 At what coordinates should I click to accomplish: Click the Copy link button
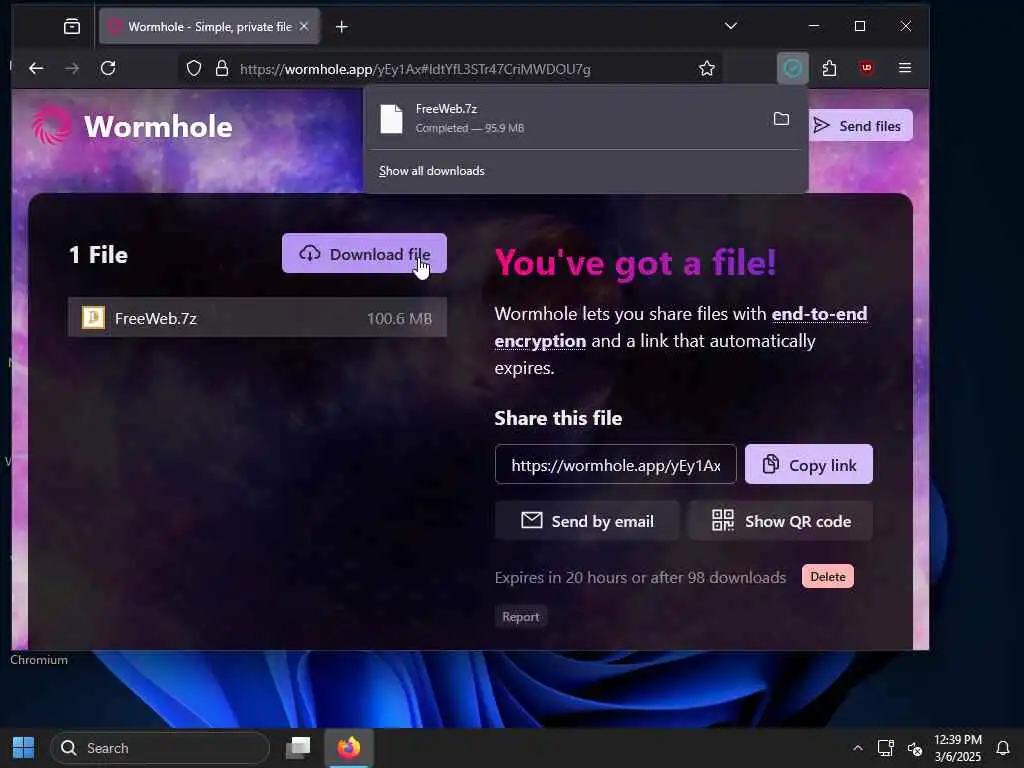tap(808, 465)
